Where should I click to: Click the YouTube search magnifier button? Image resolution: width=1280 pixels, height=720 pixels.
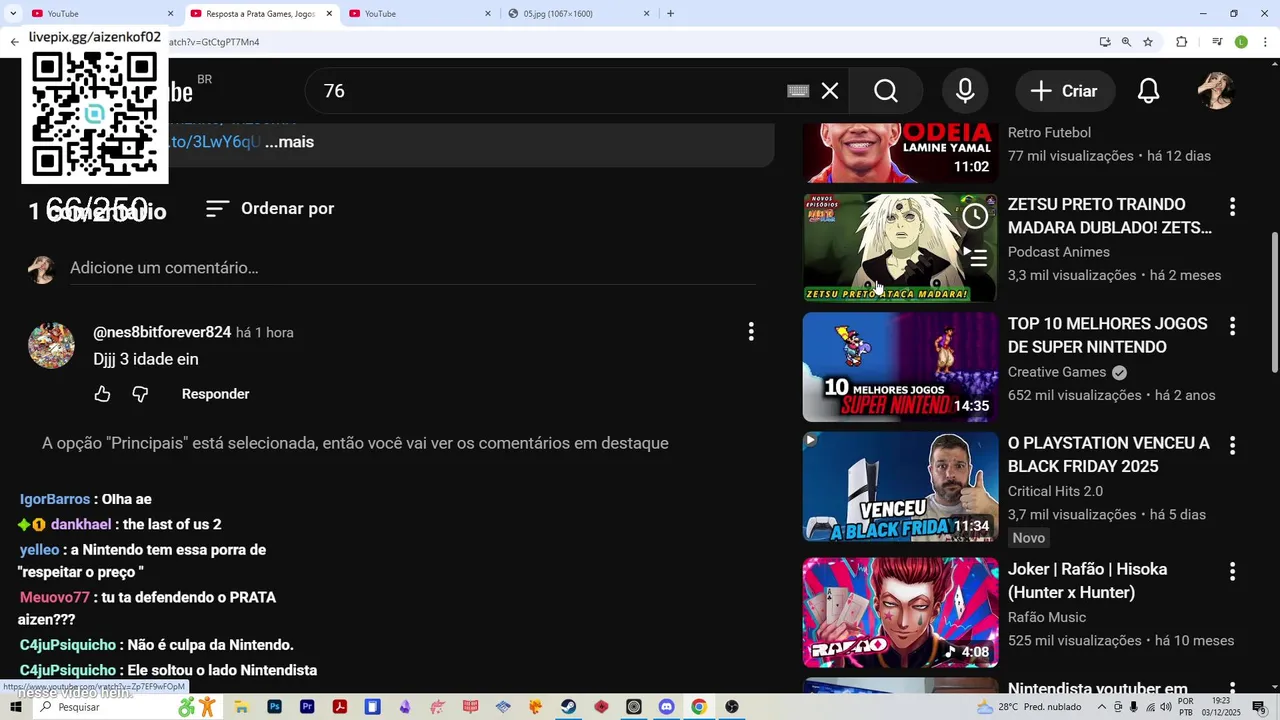pyautogui.click(x=886, y=91)
